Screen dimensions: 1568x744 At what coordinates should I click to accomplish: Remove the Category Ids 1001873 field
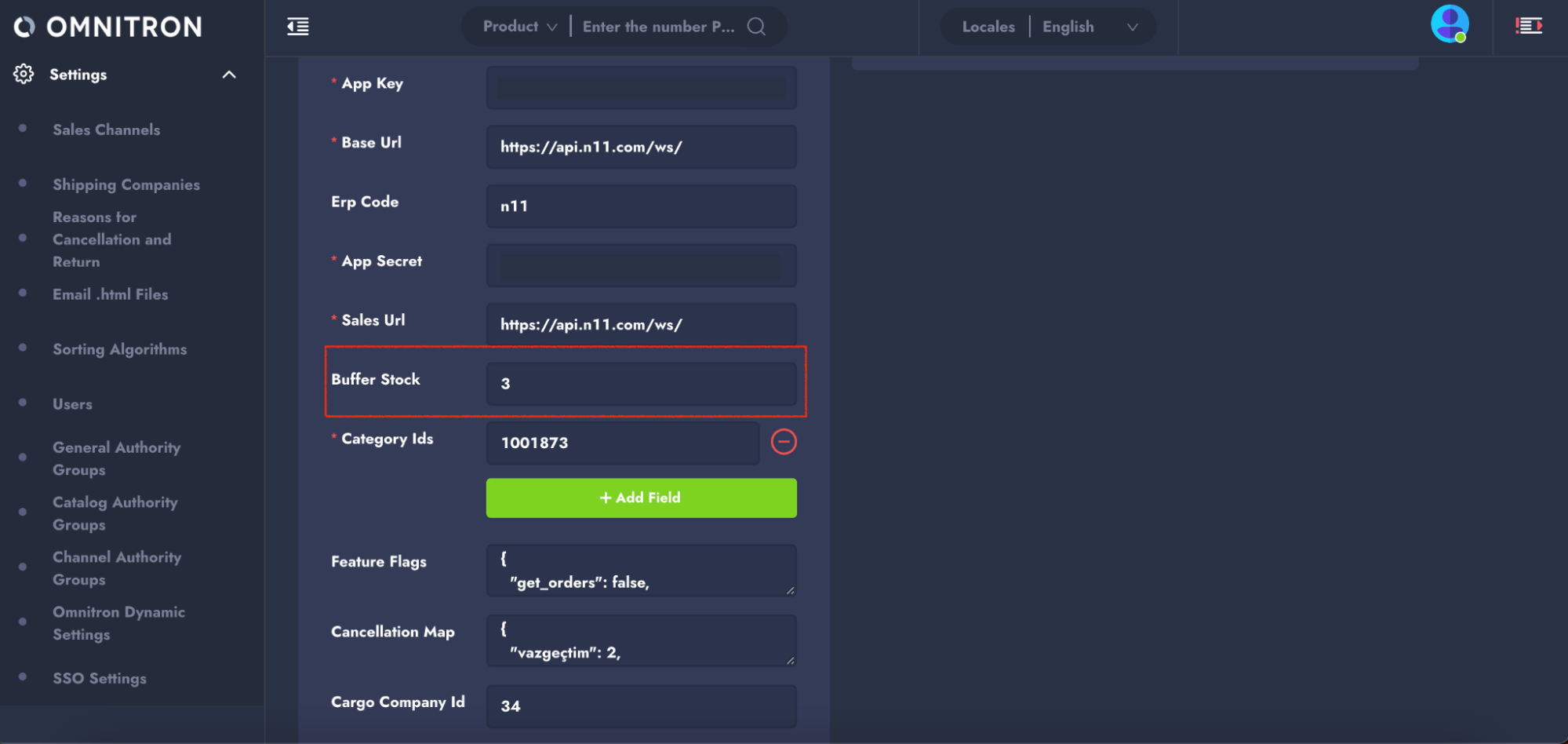pos(783,442)
